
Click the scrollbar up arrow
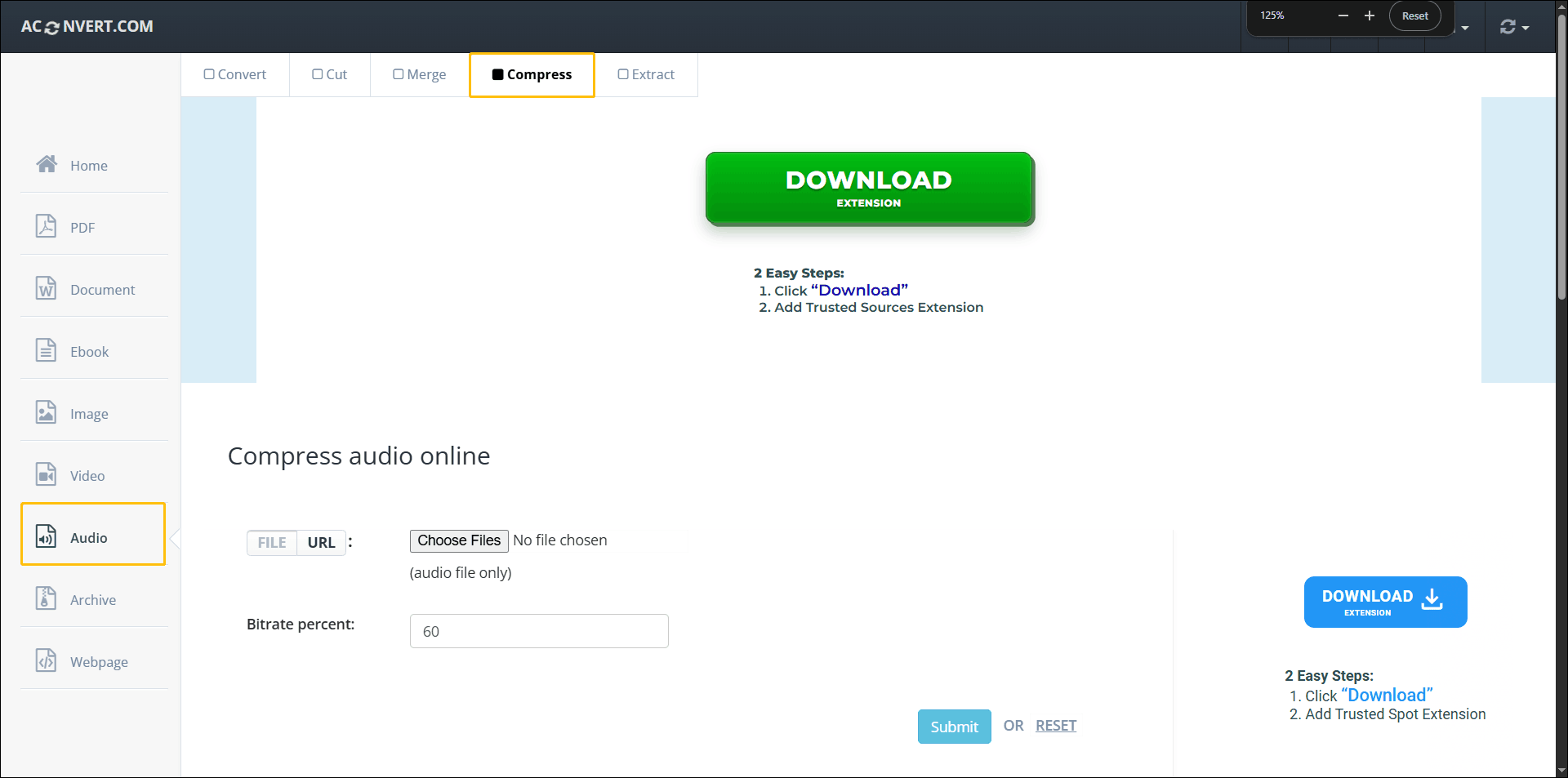[x=1561, y=7]
